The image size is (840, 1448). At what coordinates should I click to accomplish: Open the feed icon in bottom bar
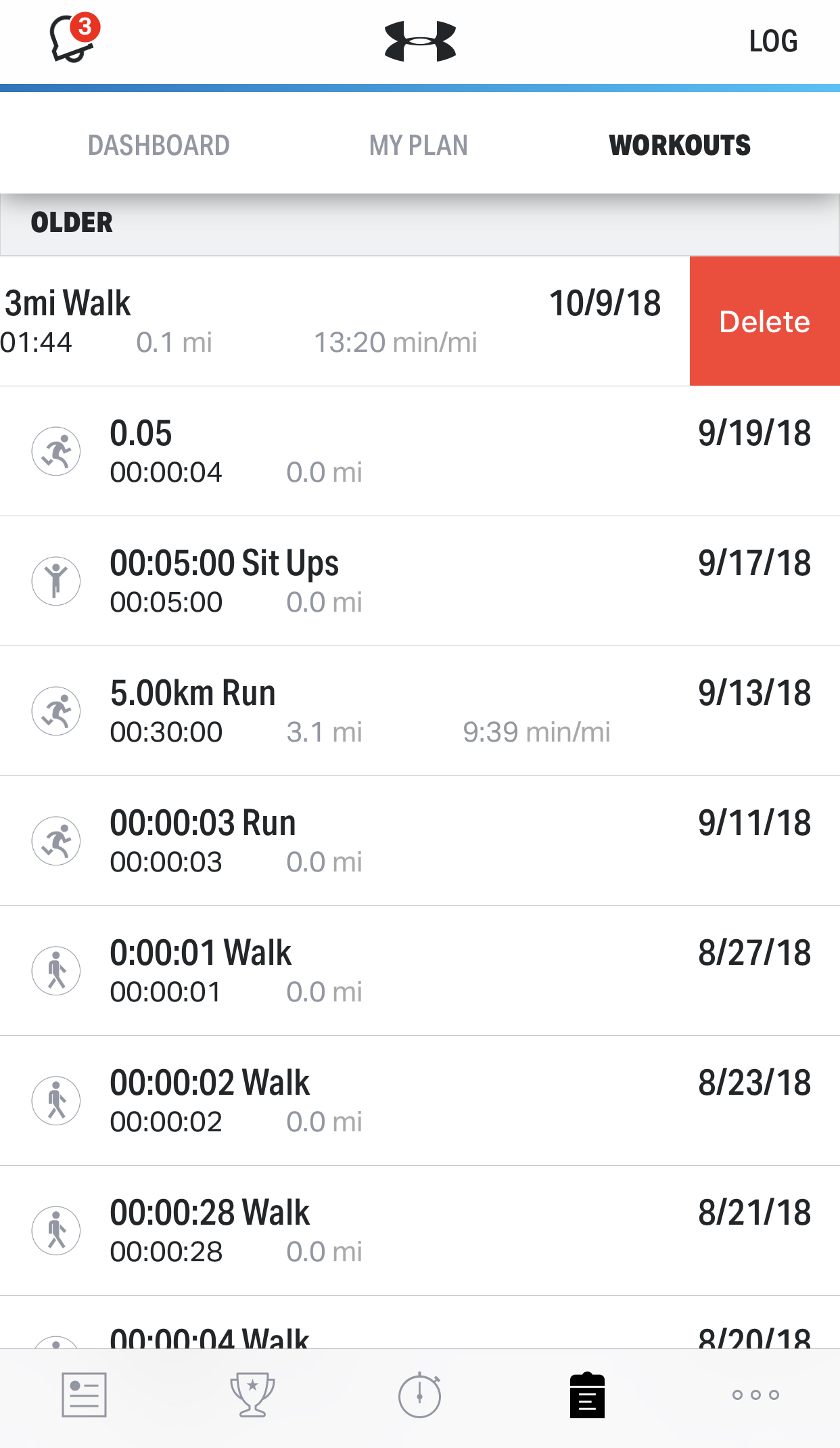(84, 1395)
